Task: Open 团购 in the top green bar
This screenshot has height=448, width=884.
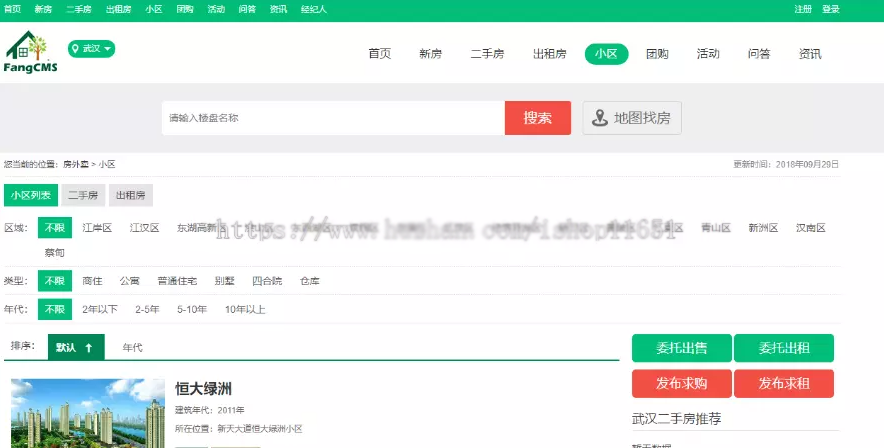Action: [185, 9]
